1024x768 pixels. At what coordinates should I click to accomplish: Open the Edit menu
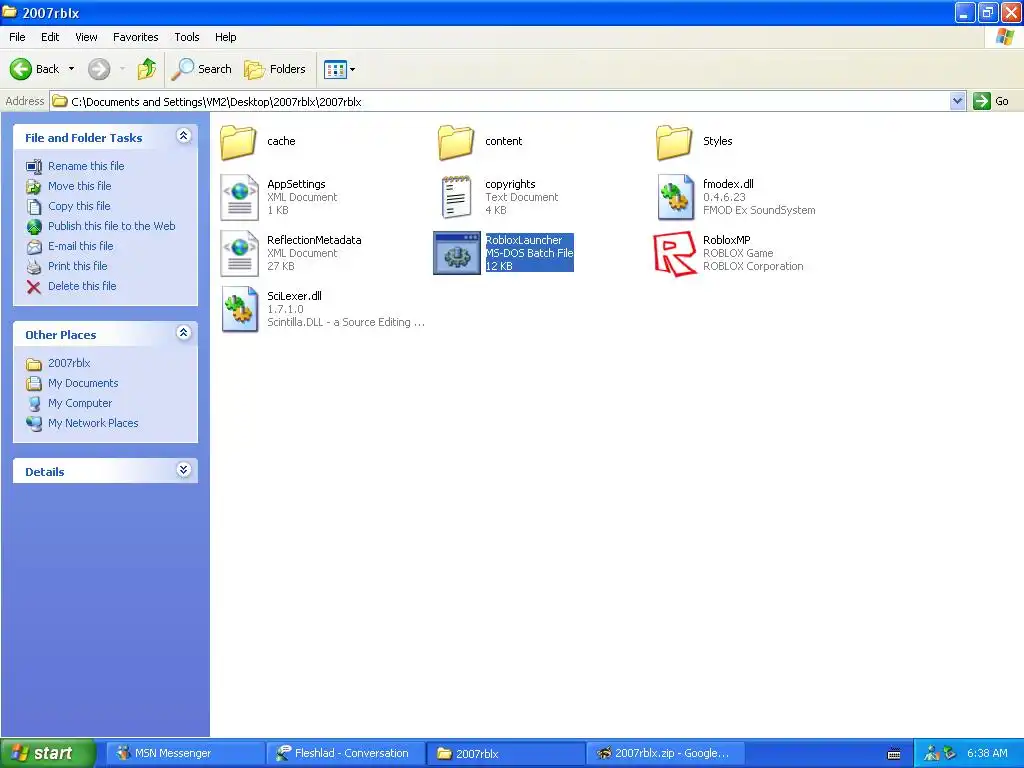[x=50, y=37]
